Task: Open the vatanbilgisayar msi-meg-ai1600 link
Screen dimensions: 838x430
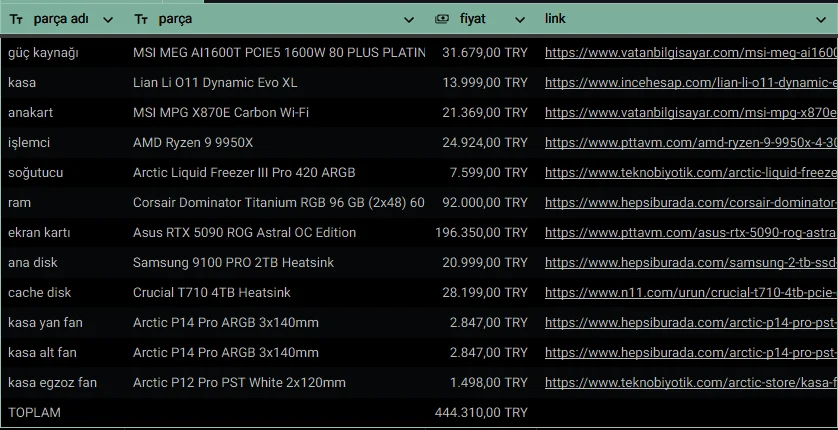Action: 691,52
